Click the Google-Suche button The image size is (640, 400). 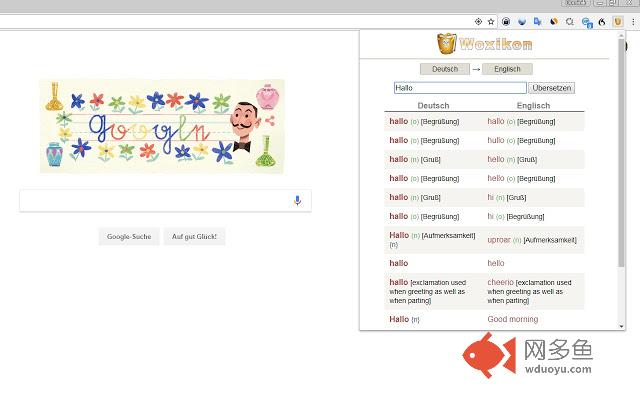click(x=129, y=236)
